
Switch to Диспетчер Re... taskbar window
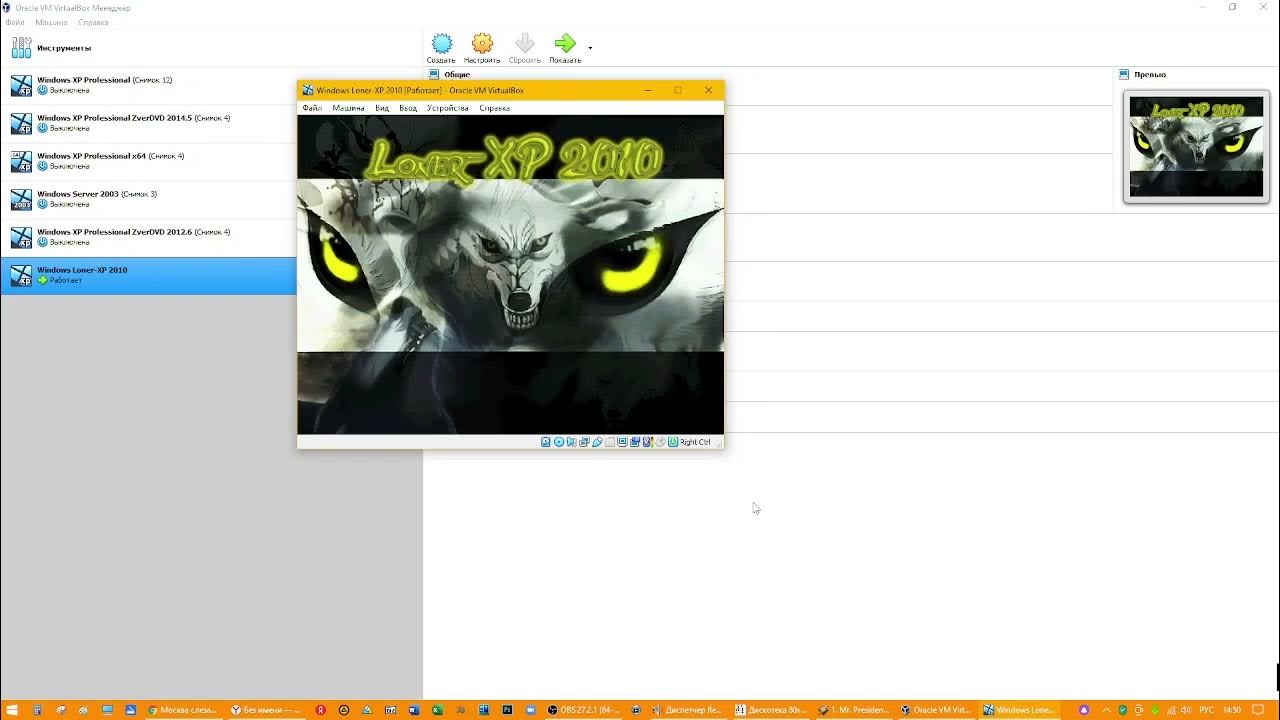tap(689, 710)
